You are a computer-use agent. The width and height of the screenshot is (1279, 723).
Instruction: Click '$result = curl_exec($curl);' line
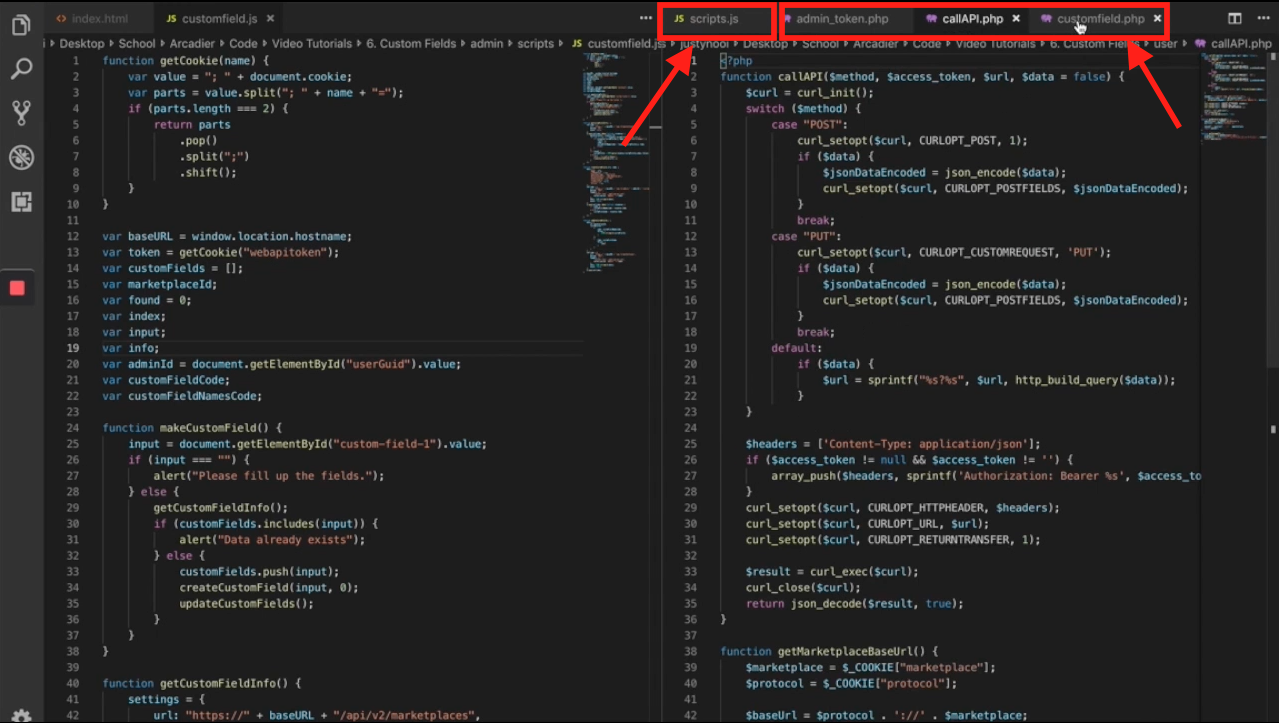click(x=832, y=571)
